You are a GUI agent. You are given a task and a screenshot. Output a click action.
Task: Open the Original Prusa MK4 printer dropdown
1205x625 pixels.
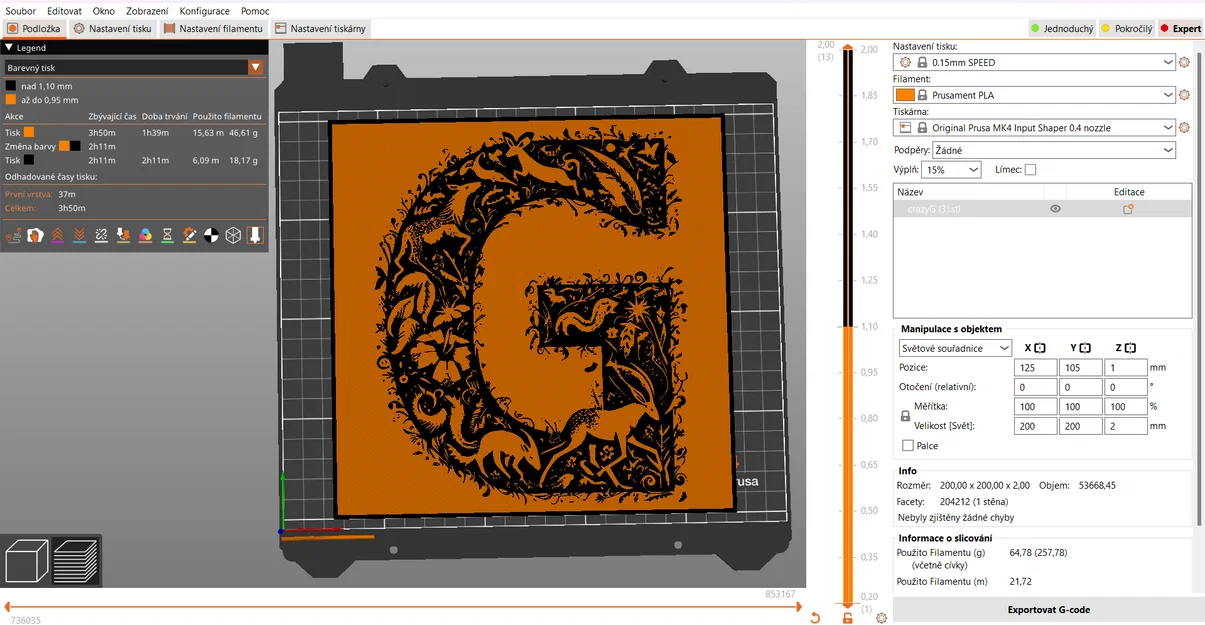1035,128
